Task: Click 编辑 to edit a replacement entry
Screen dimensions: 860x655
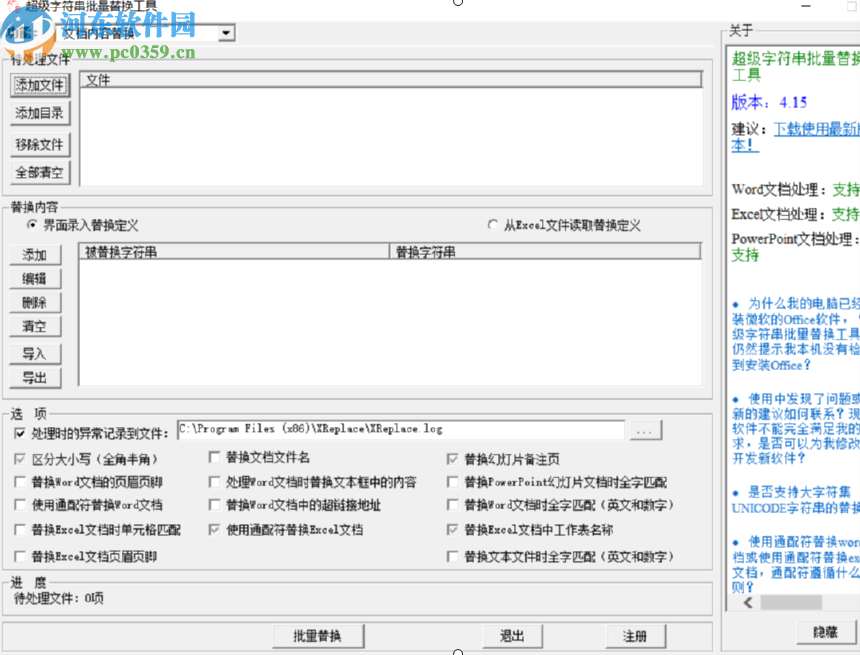Action: 35,278
